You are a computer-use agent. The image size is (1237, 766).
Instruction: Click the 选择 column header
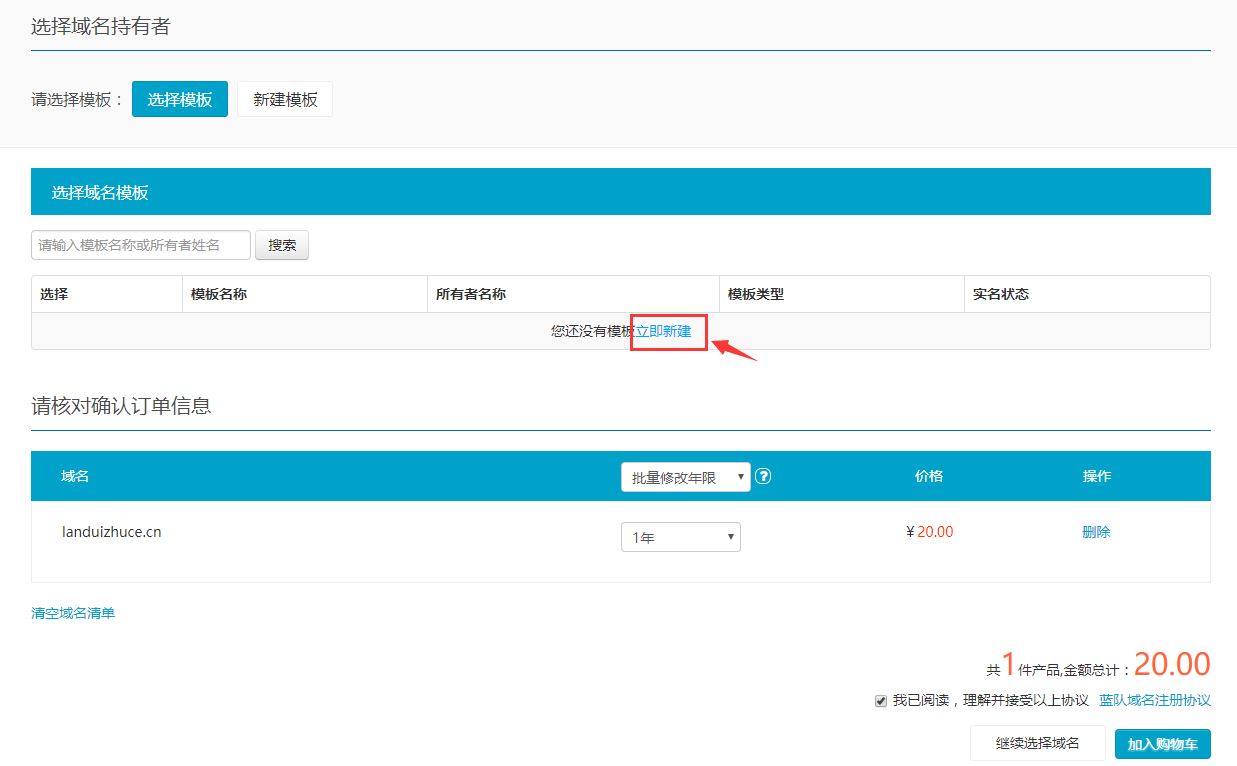[x=54, y=294]
